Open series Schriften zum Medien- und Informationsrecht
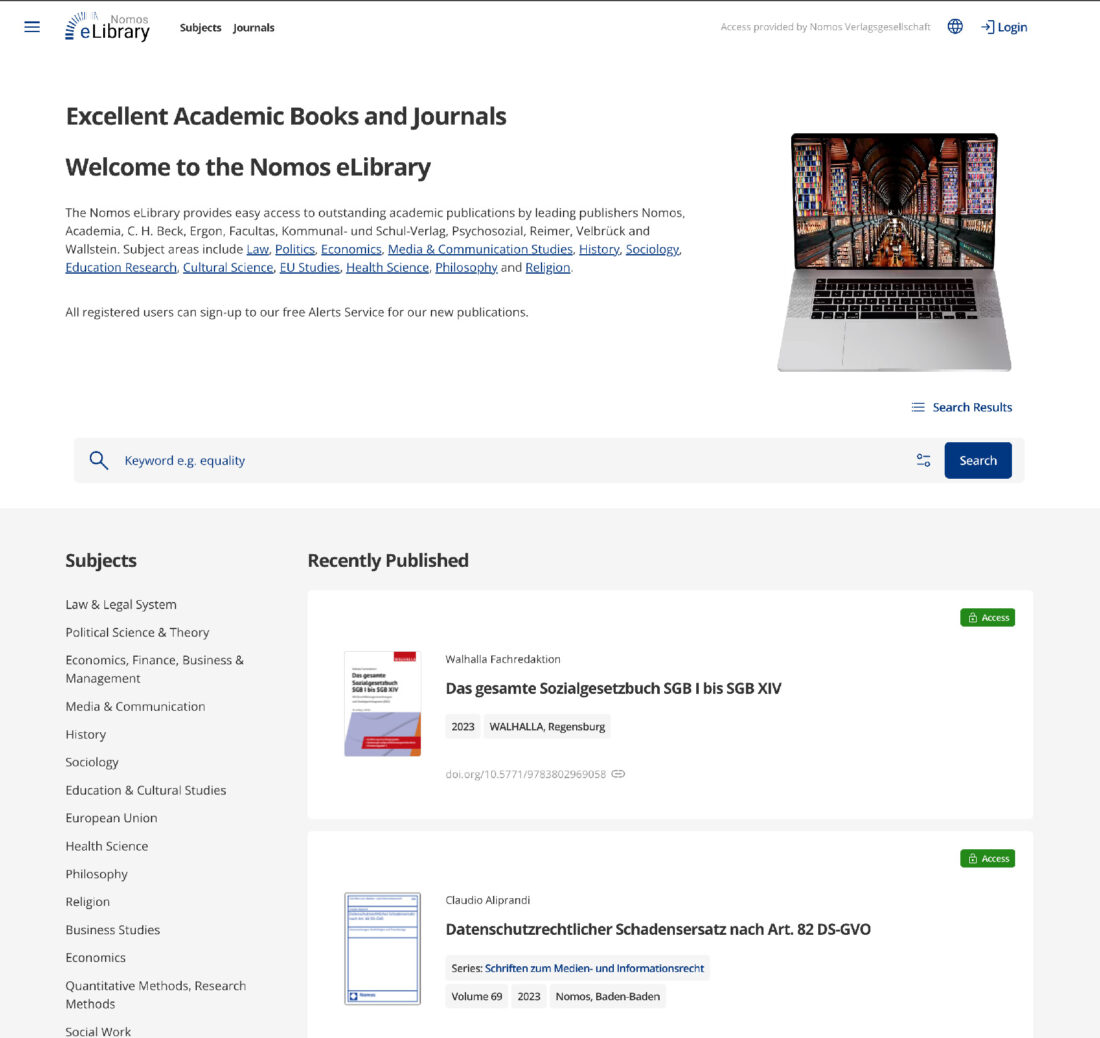1100x1038 pixels. [x=594, y=968]
